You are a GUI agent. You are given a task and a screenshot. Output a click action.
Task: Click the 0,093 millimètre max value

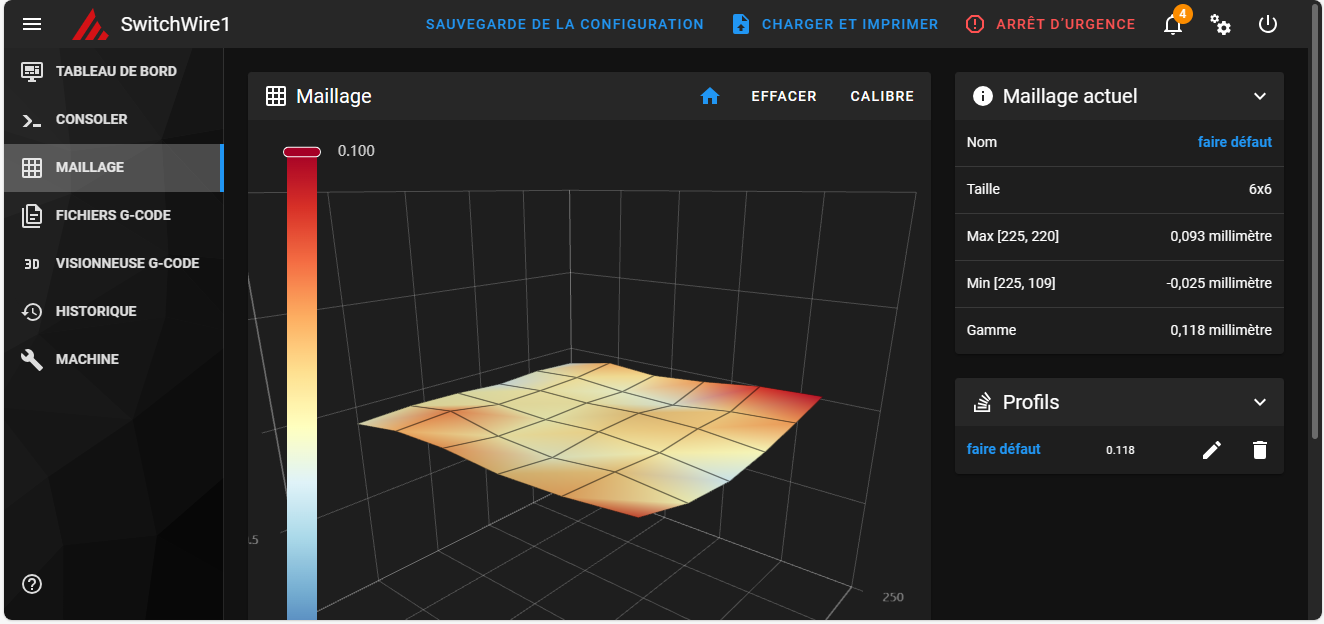pyautogui.click(x=1221, y=236)
